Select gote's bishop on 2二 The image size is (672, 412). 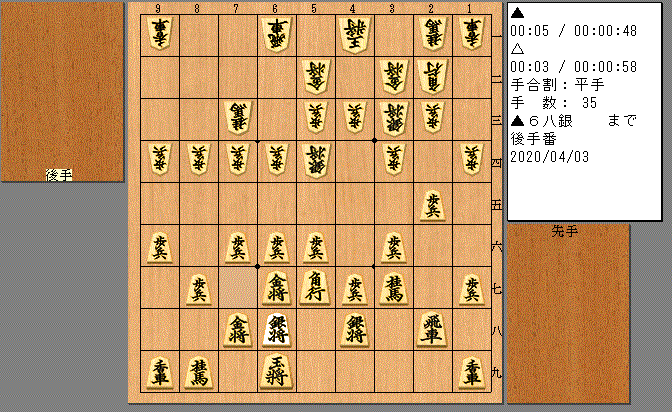click(x=432, y=76)
